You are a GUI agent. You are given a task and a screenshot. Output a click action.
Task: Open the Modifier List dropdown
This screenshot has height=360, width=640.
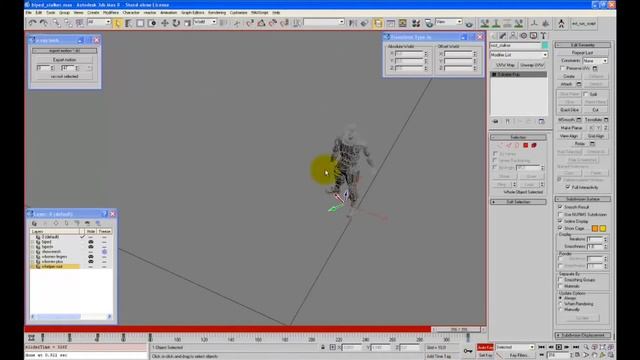[x=518, y=55]
